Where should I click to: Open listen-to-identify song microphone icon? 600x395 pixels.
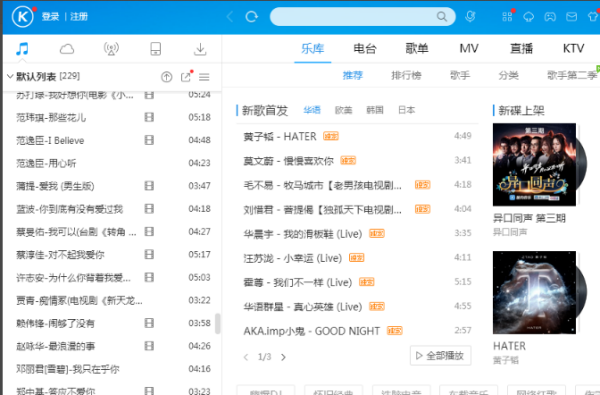tap(470, 16)
